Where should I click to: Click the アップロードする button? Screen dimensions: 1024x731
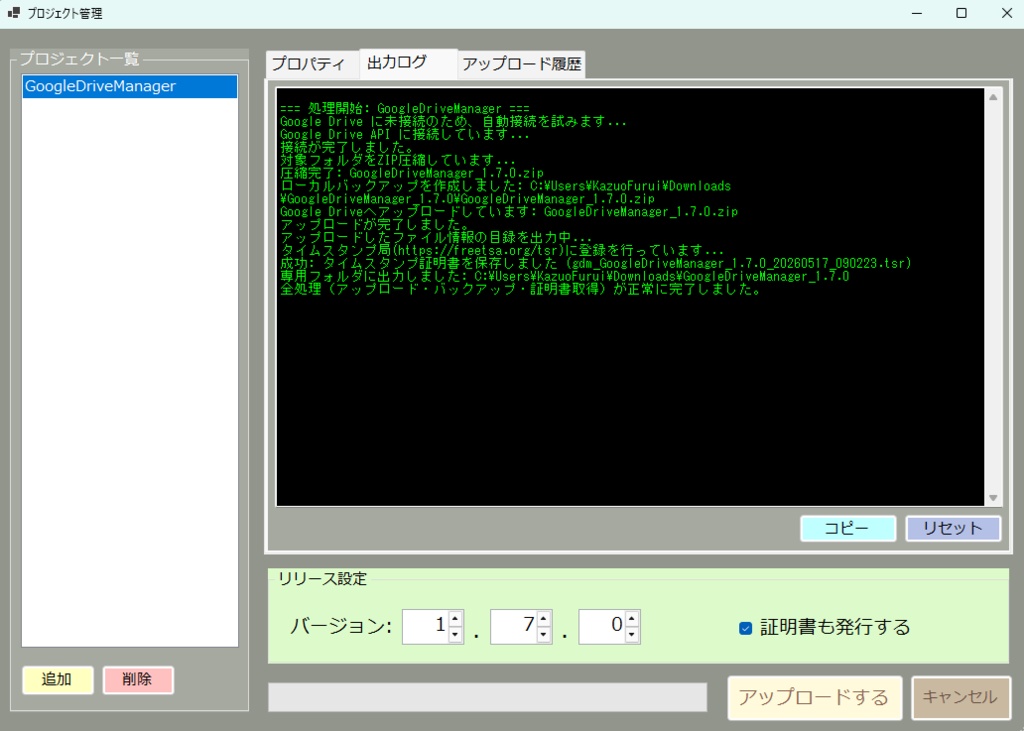click(814, 697)
